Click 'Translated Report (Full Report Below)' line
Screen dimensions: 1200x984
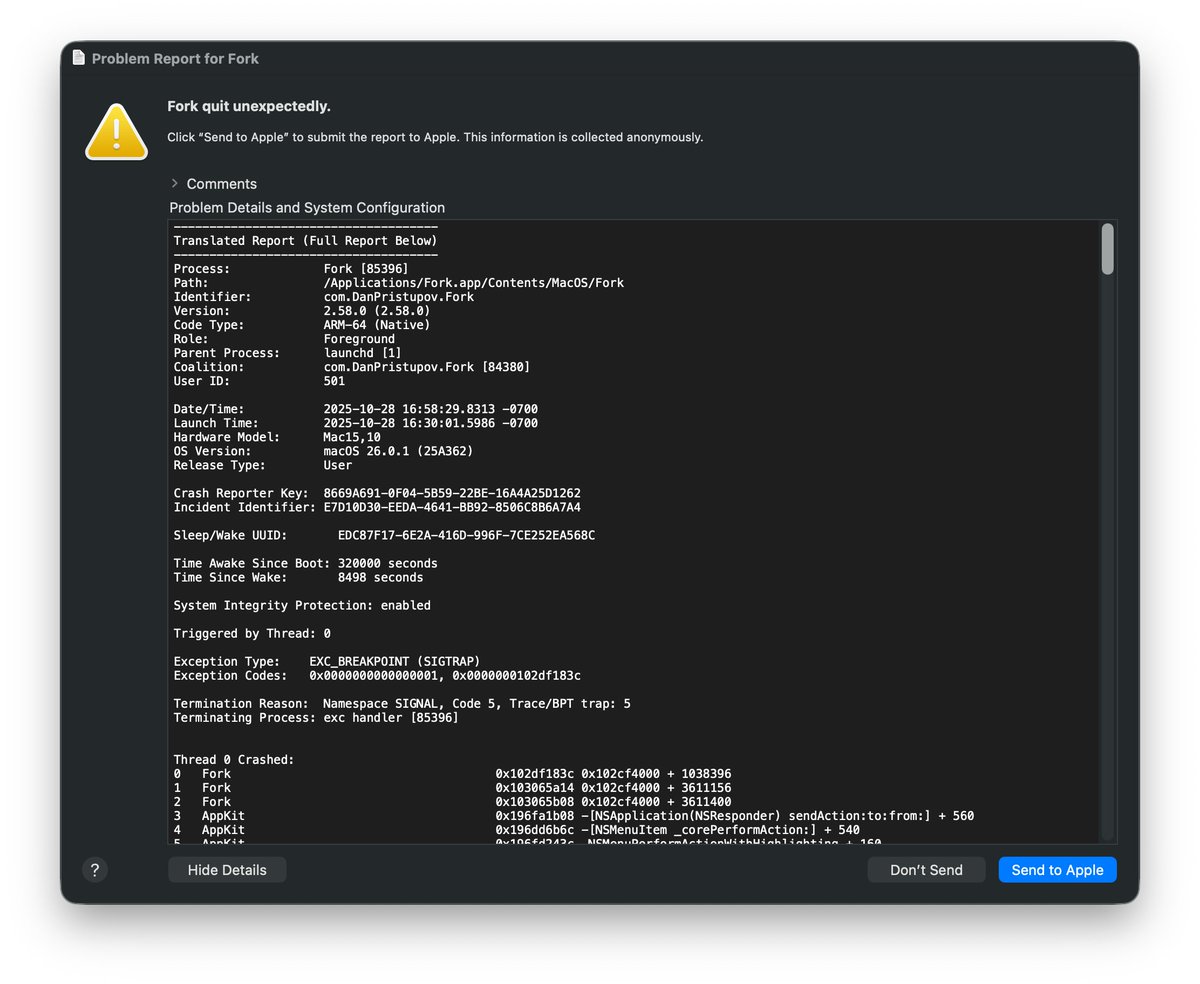(x=305, y=241)
